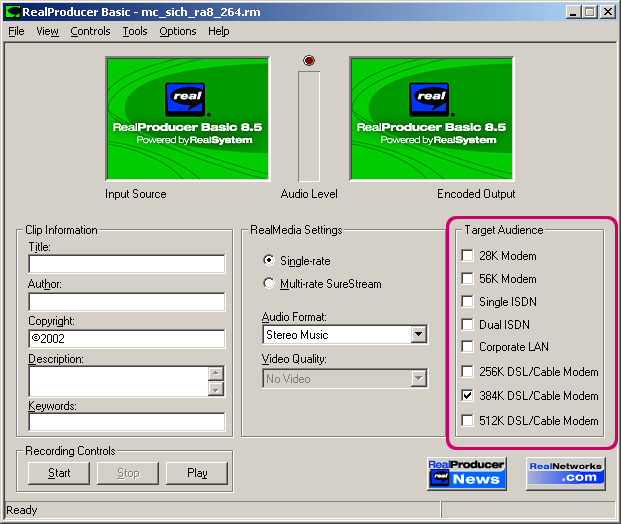Click Description scrollbar up arrow
This screenshot has width=621, height=524.
tap(216, 373)
